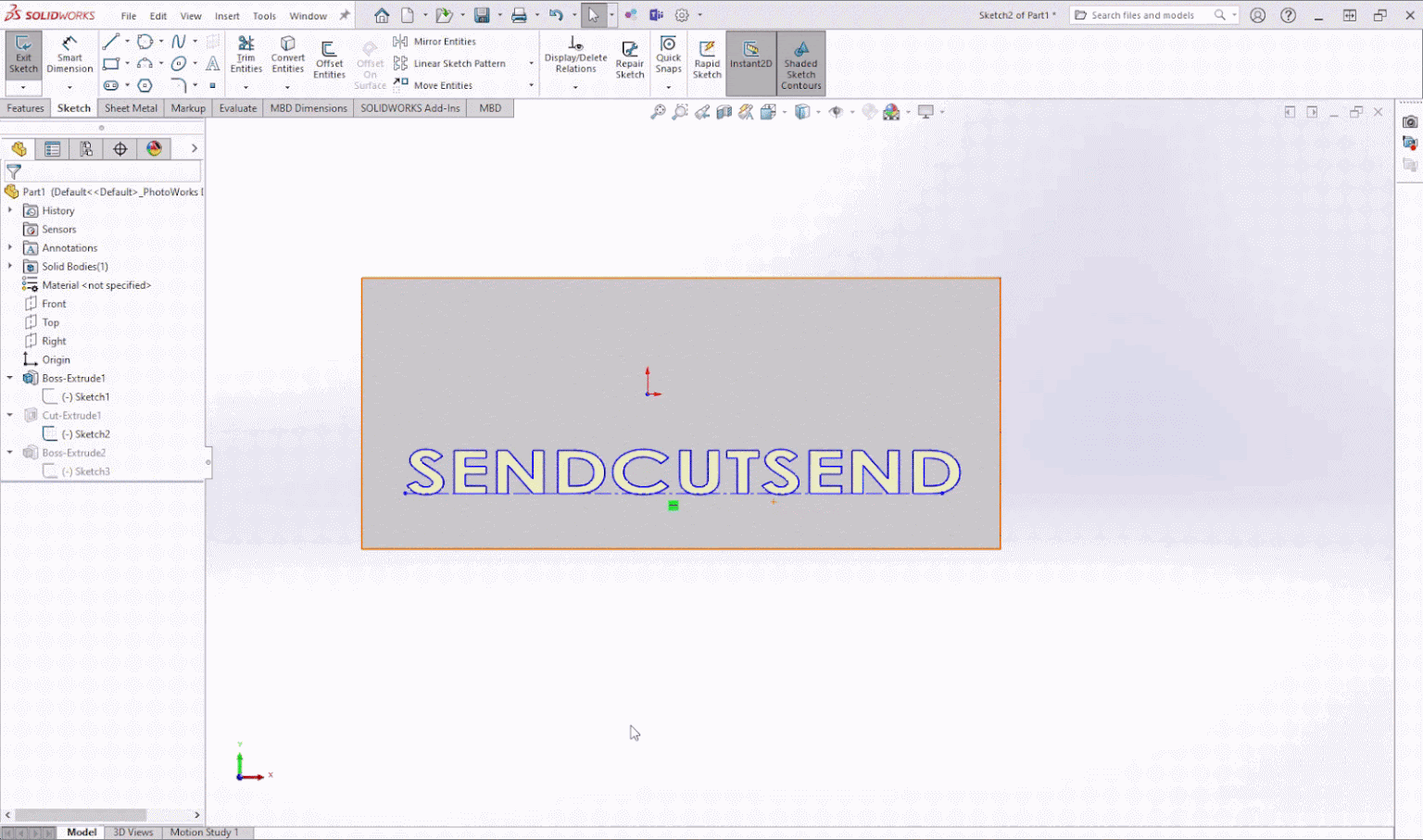Switch to Motion Study 1 tab
Viewport: 1423px width, 840px height.
click(x=204, y=833)
